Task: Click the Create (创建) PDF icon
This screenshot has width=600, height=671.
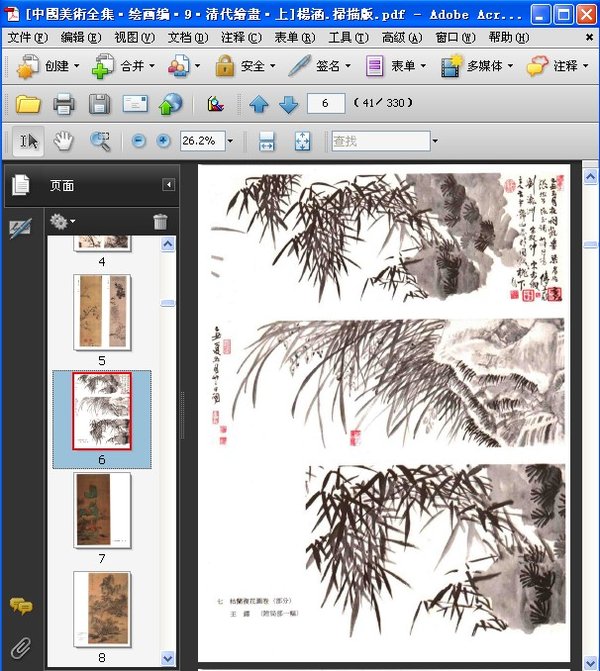Action: click(28, 66)
